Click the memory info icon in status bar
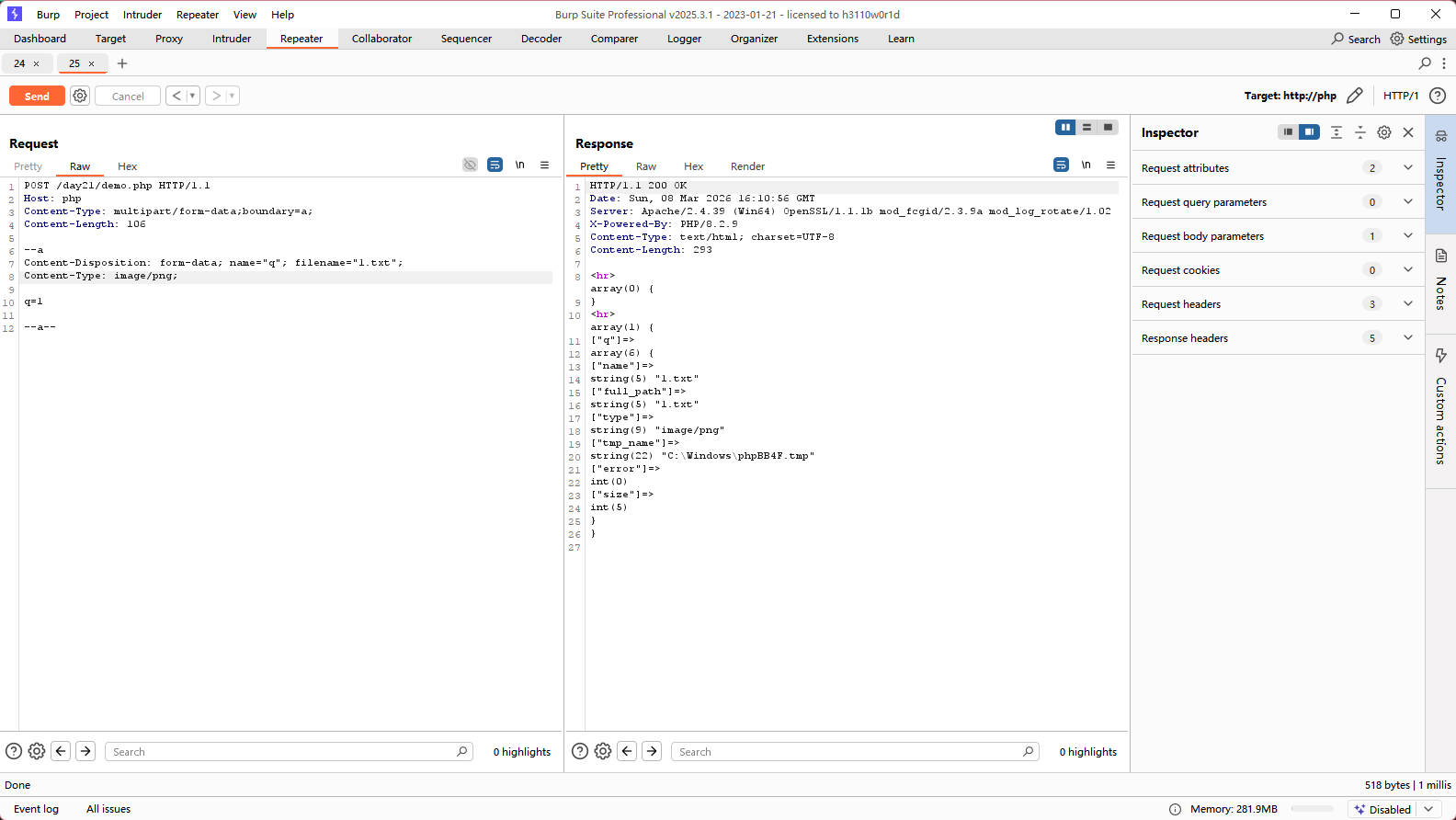The image size is (1456, 820). [x=1175, y=809]
